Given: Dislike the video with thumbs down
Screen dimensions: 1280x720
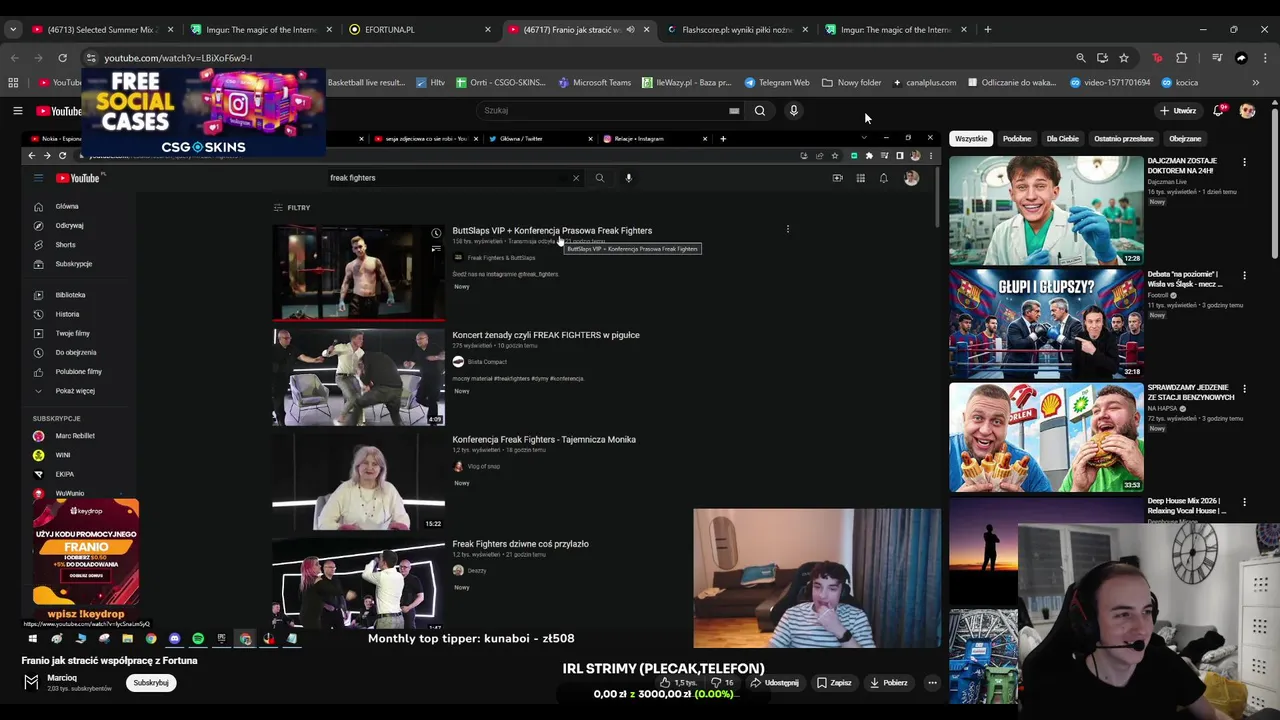Looking at the screenshot, I should click(x=722, y=683).
